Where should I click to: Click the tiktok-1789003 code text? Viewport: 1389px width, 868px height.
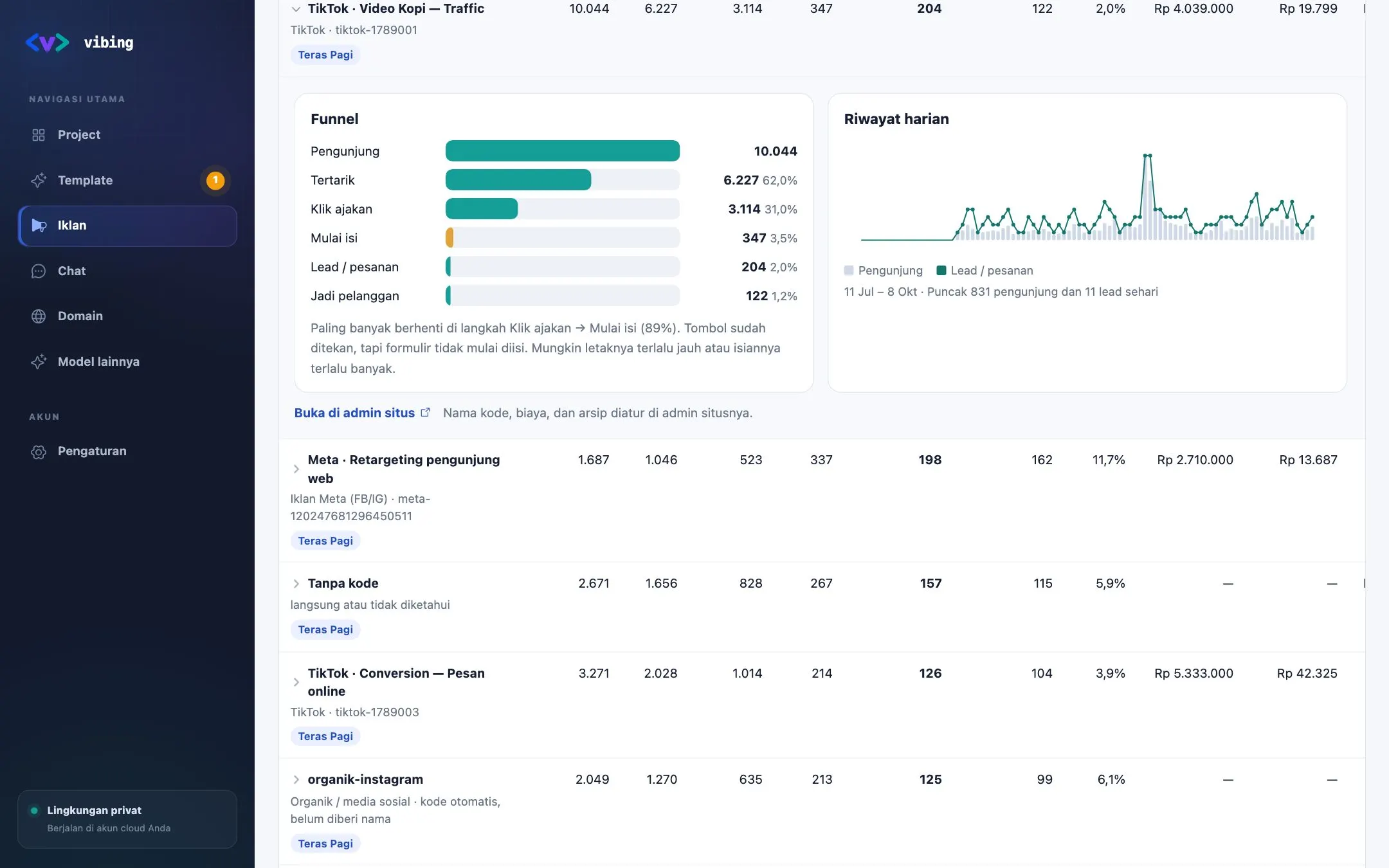point(377,712)
